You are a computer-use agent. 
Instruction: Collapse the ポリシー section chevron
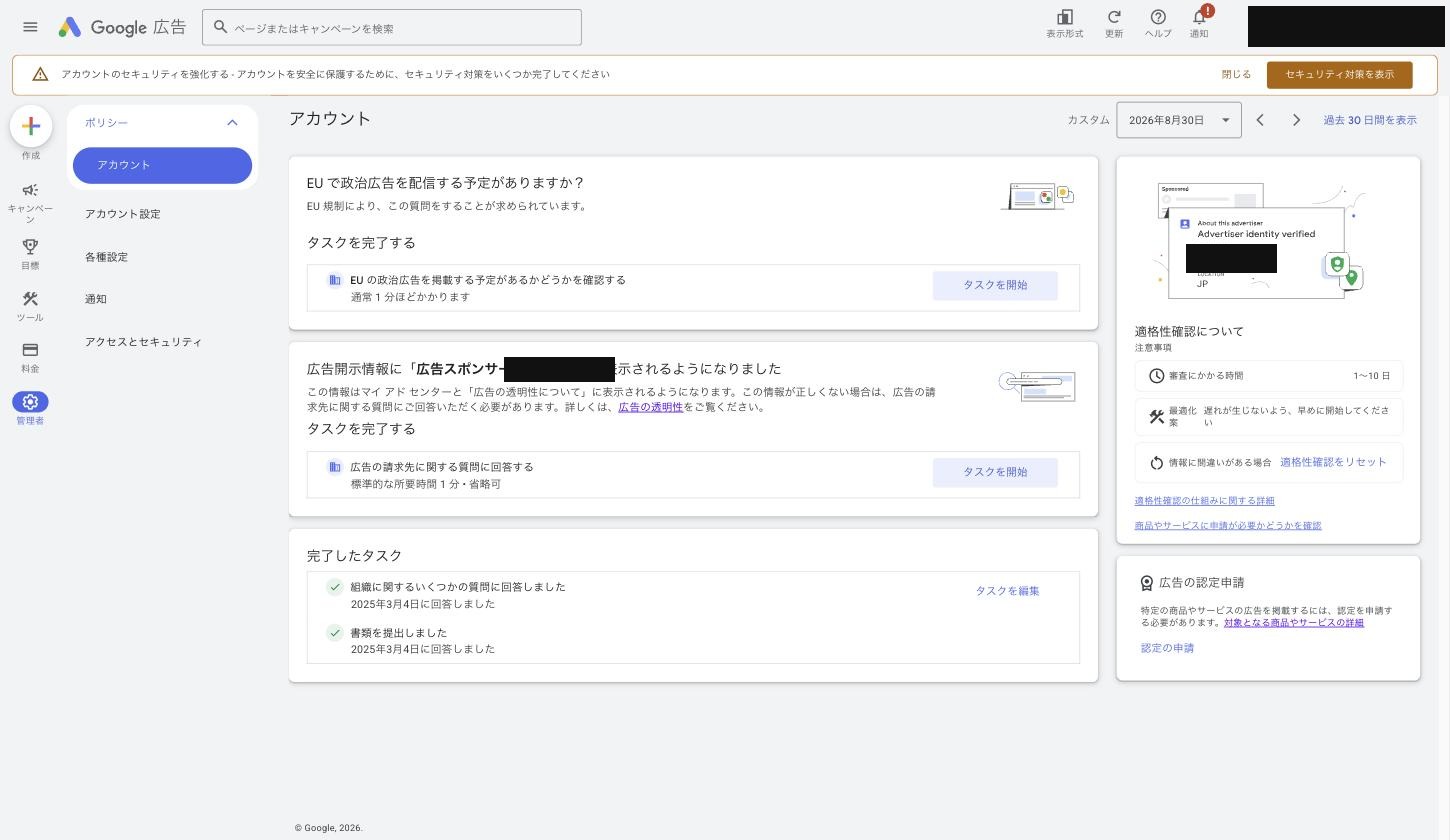(x=232, y=123)
